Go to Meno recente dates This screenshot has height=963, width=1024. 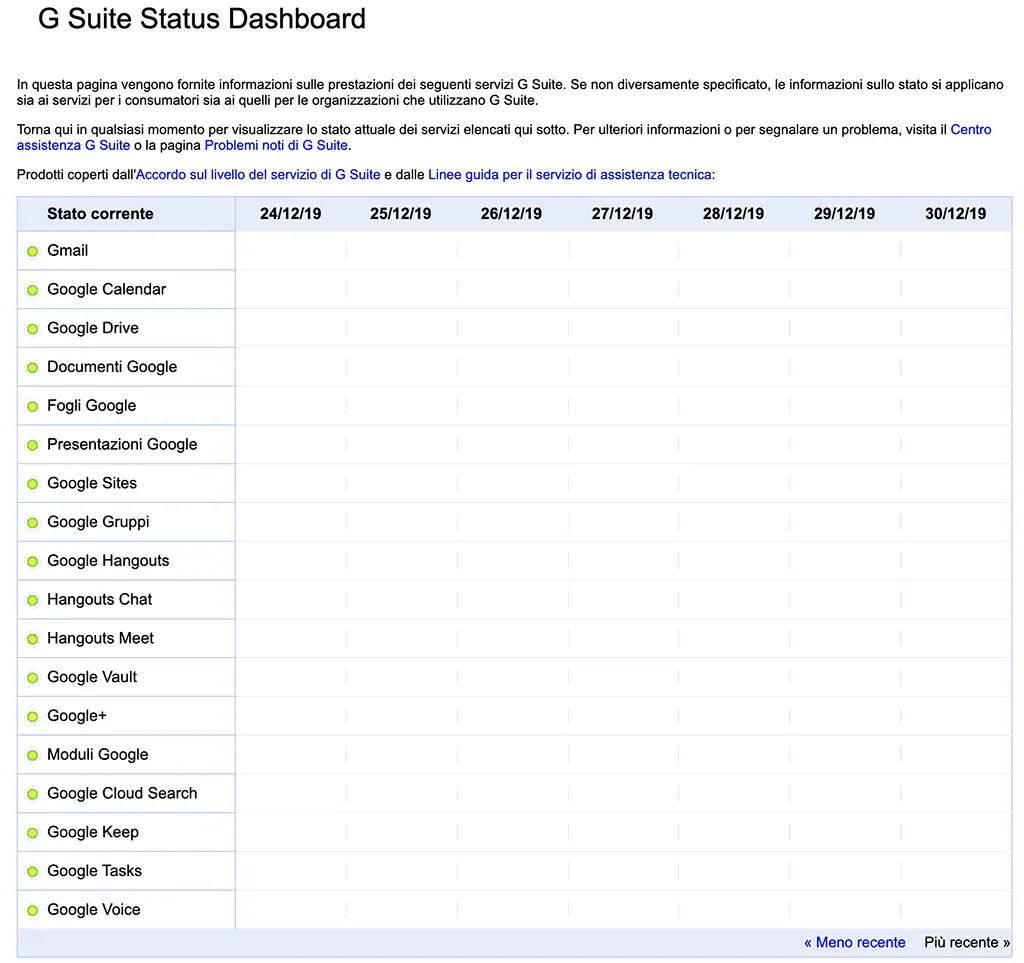point(854,942)
